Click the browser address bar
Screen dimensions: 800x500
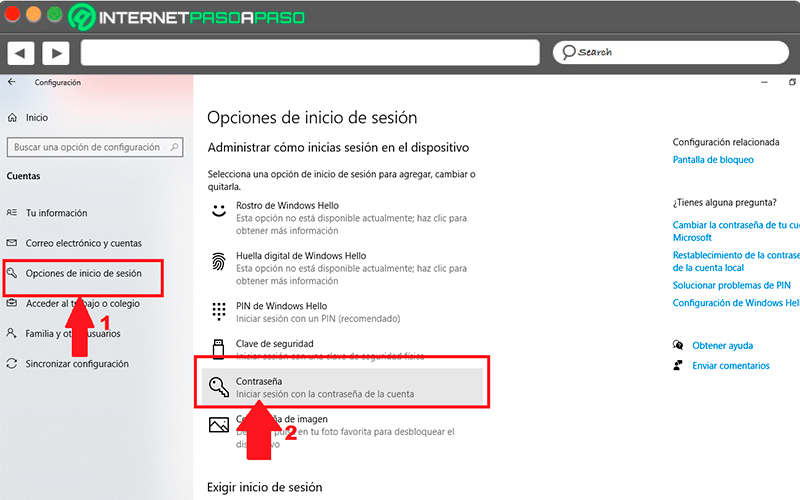coord(310,53)
